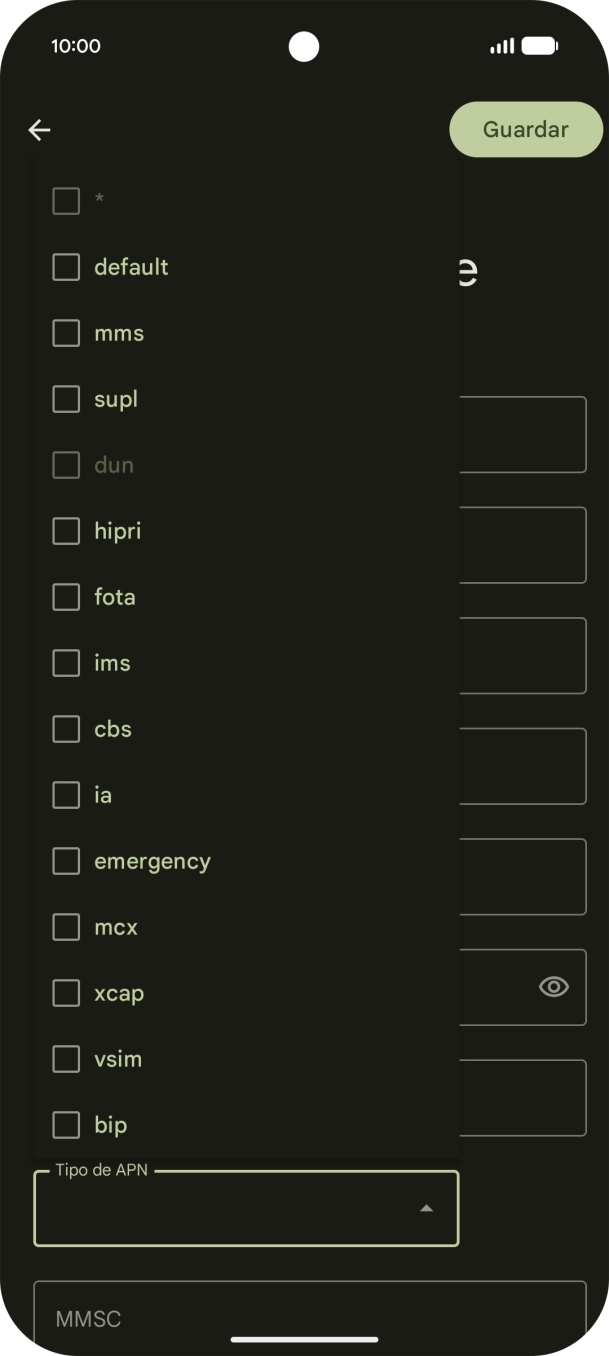609x1356 pixels.
Task: Tick the bip checkbox
Action: click(x=66, y=1125)
